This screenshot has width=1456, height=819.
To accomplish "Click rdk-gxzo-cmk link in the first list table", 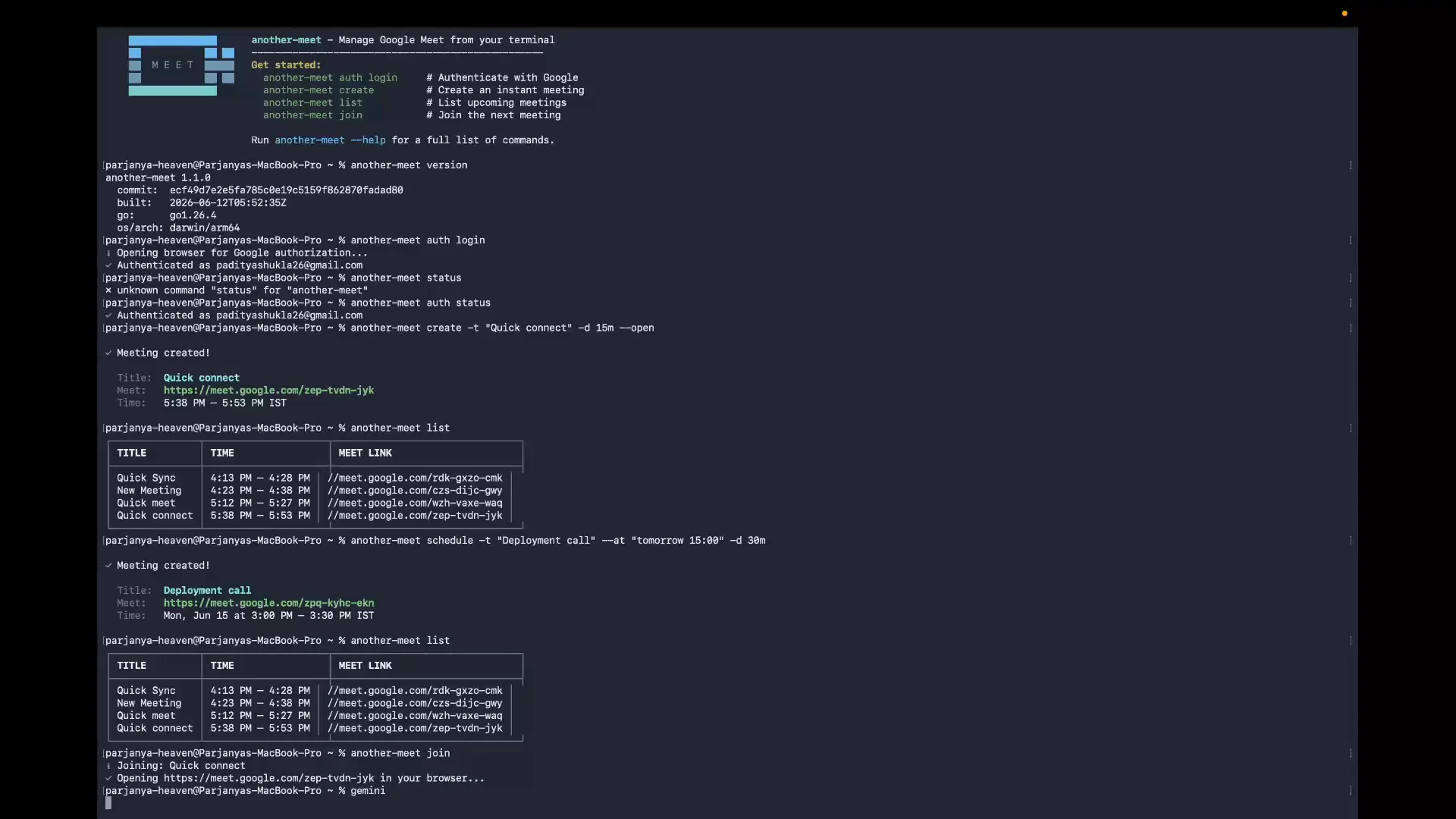I will tap(415, 478).
